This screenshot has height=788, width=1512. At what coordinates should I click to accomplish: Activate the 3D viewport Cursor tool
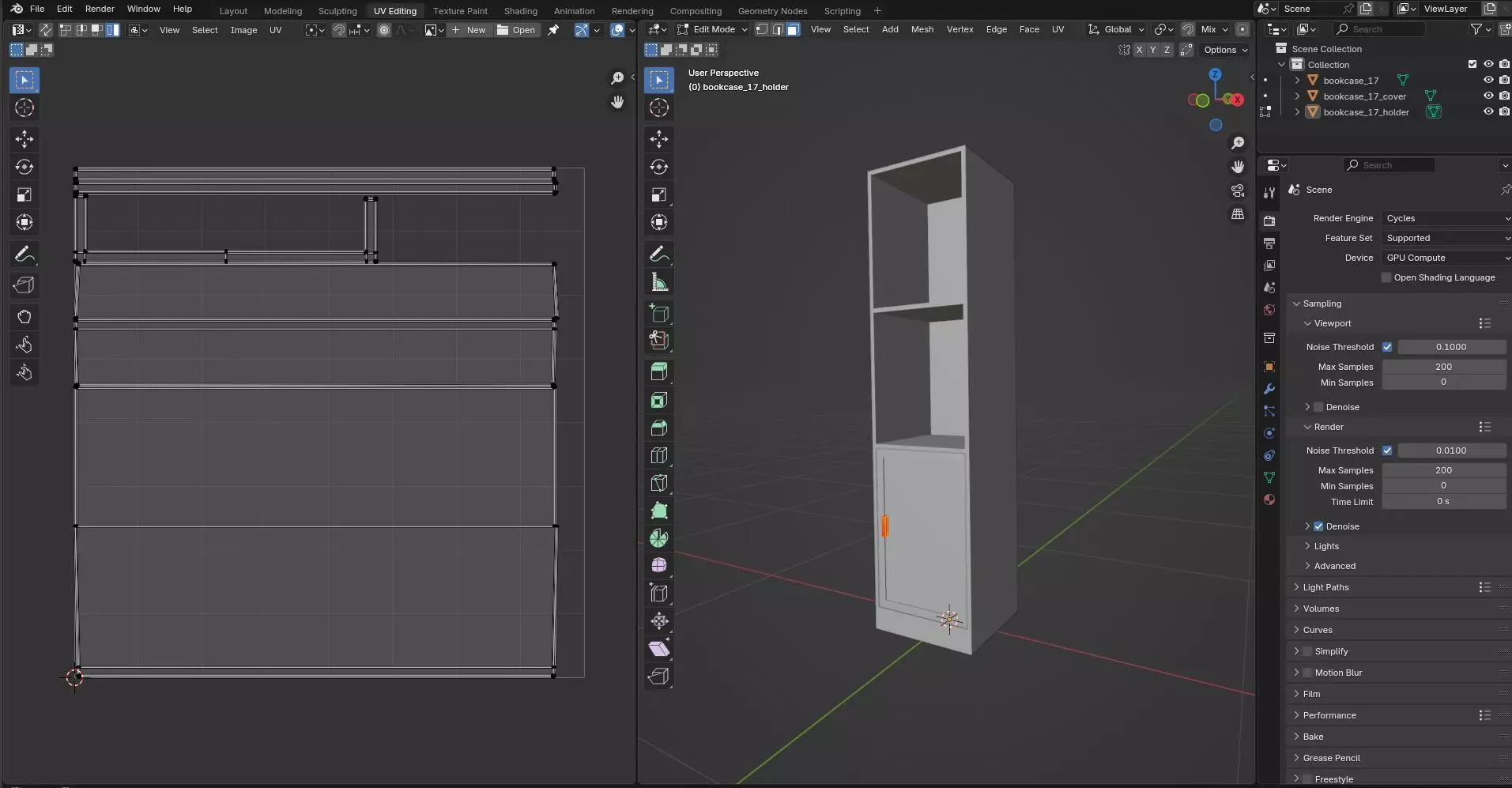click(x=659, y=107)
